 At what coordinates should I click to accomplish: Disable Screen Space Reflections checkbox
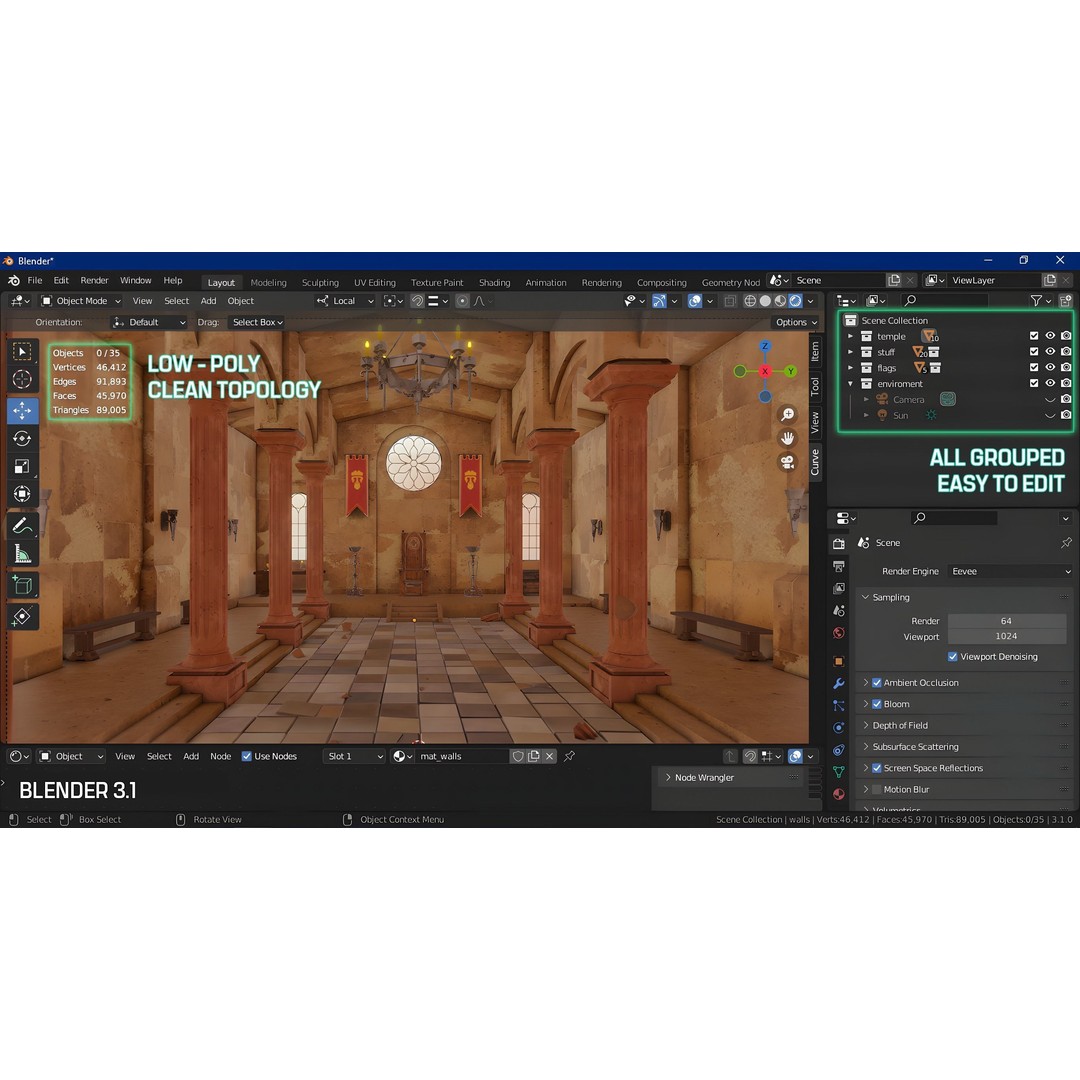(877, 768)
